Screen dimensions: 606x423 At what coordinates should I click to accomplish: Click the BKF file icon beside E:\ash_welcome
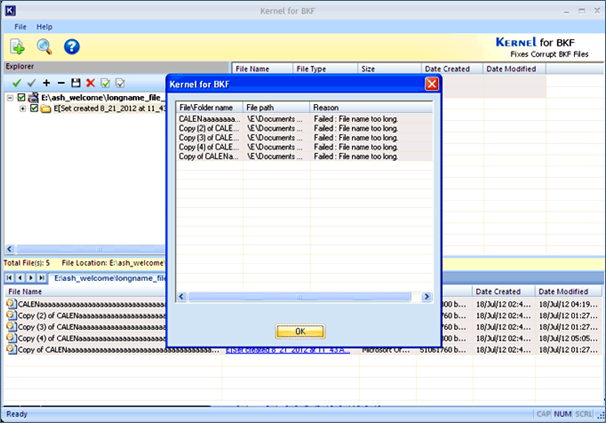[34, 97]
